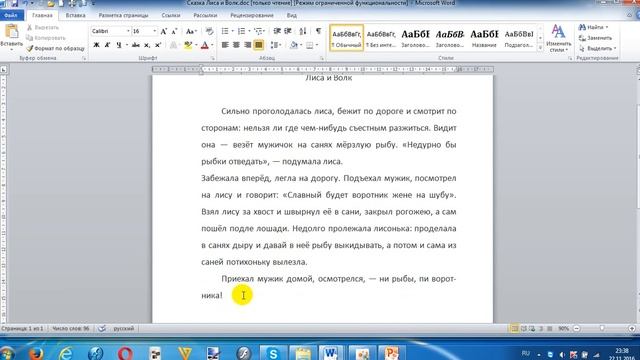Viewport: 640px width, 360px height.
Task: Click the Sort icon
Action: click(x=303, y=31)
